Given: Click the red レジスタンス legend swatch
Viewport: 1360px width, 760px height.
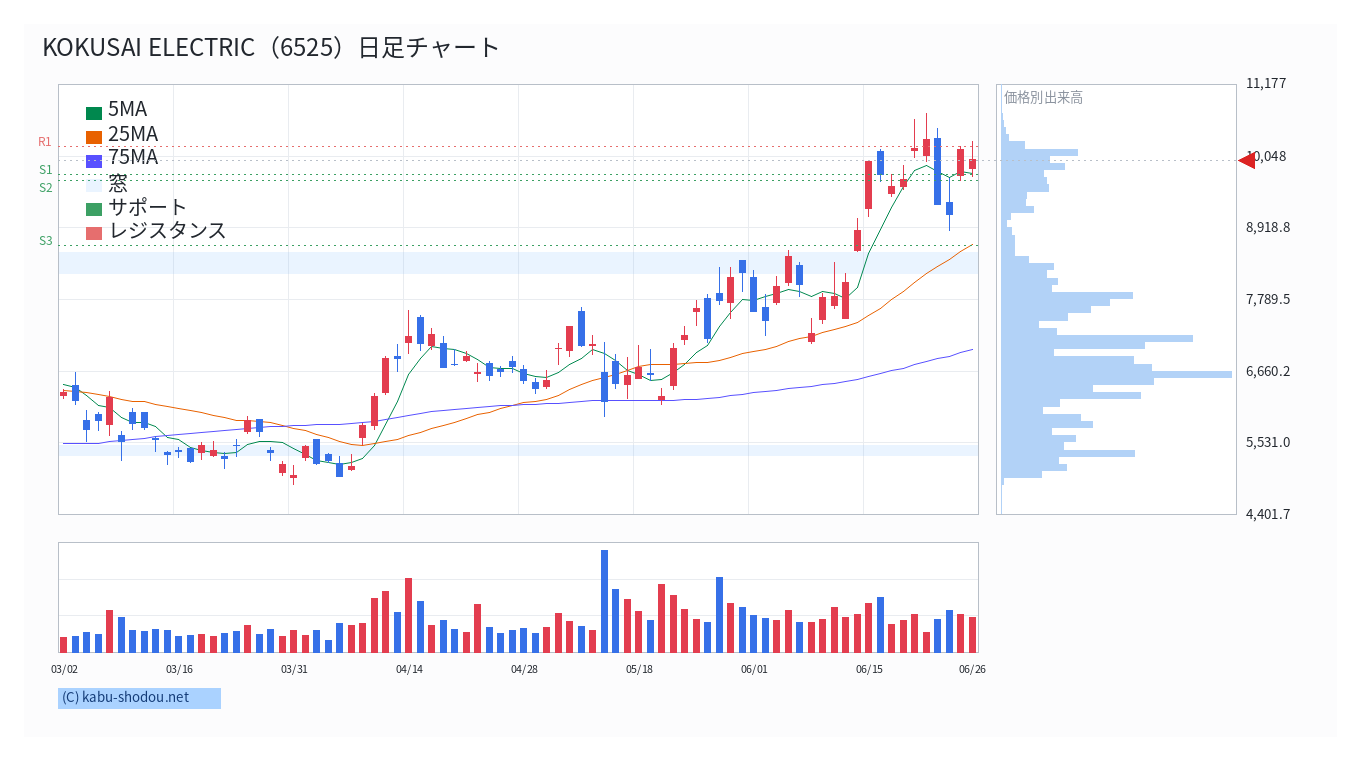Looking at the screenshot, I should (x=94, y=233).
